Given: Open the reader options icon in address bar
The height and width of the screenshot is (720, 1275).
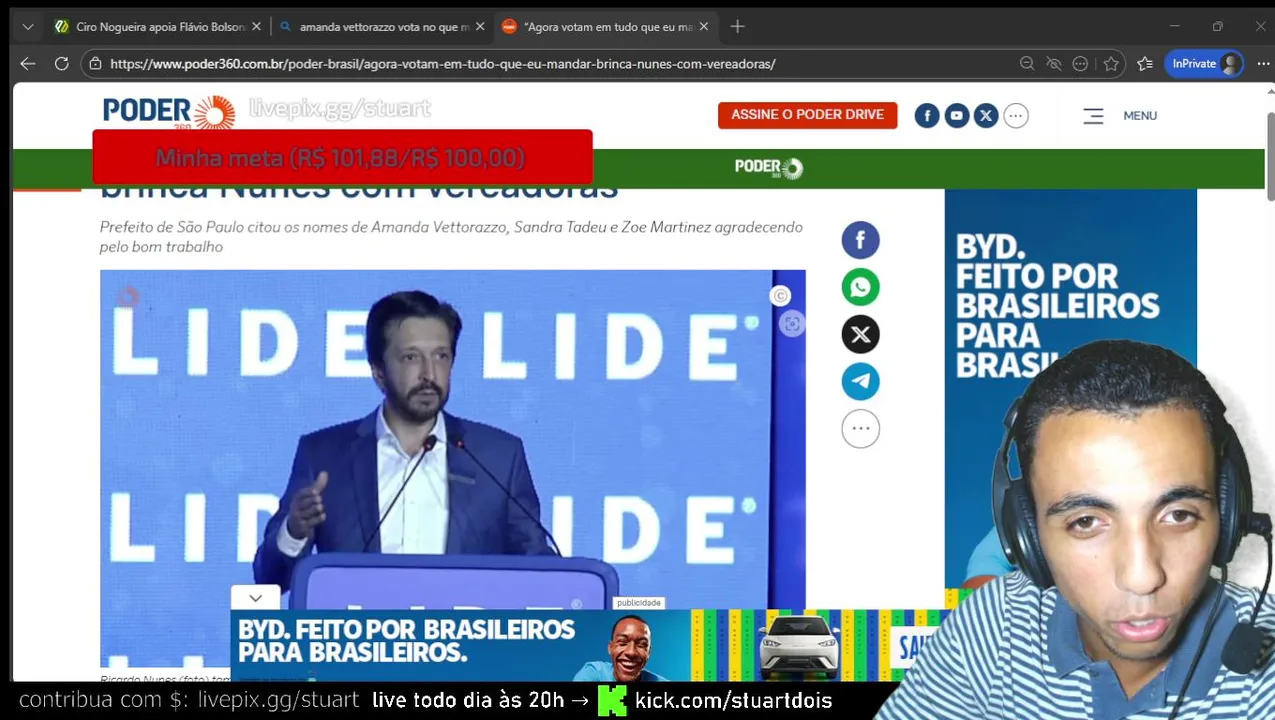Looking at the screenshot, I should click(1080, 64).
